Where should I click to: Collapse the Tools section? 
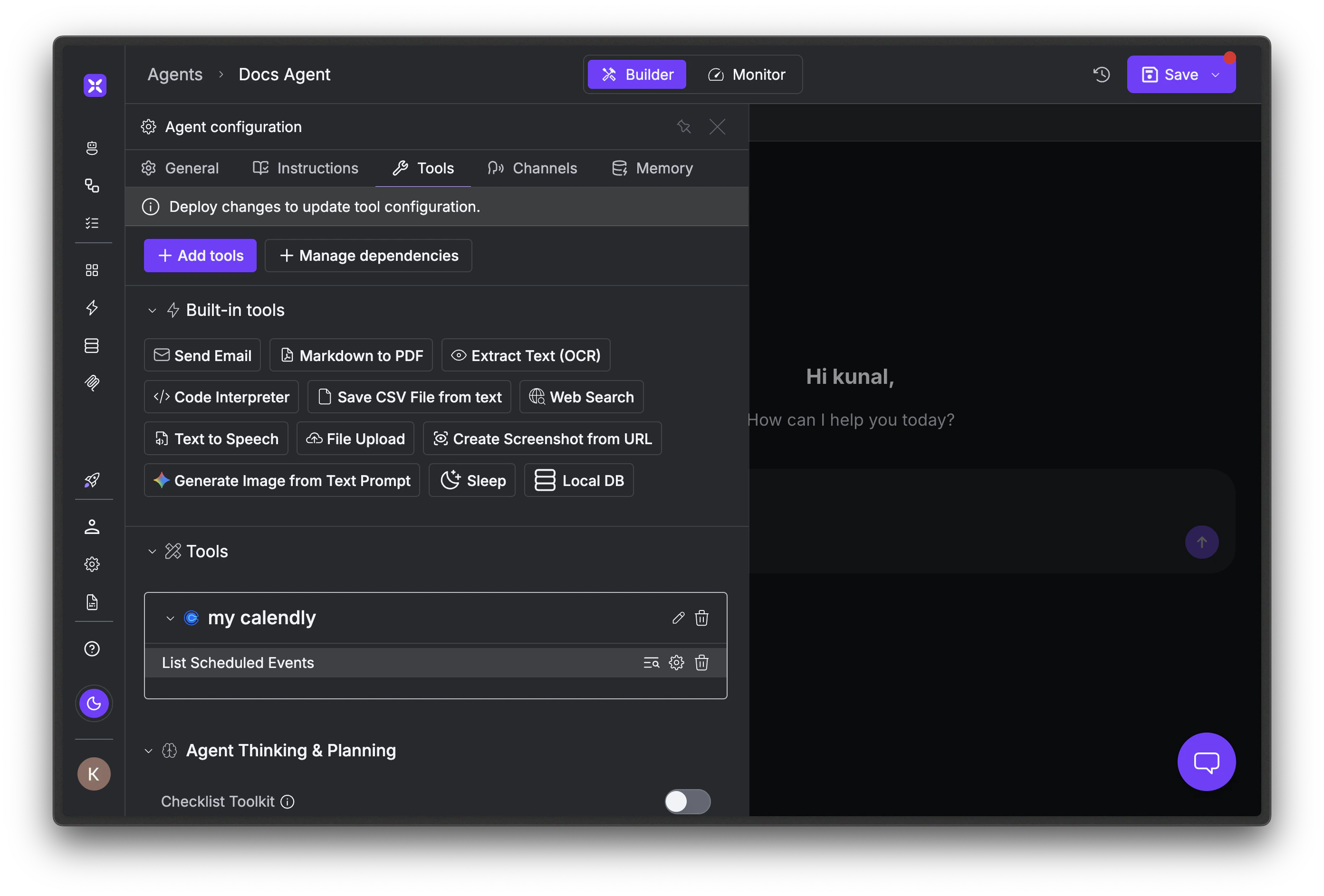[152, 552]
